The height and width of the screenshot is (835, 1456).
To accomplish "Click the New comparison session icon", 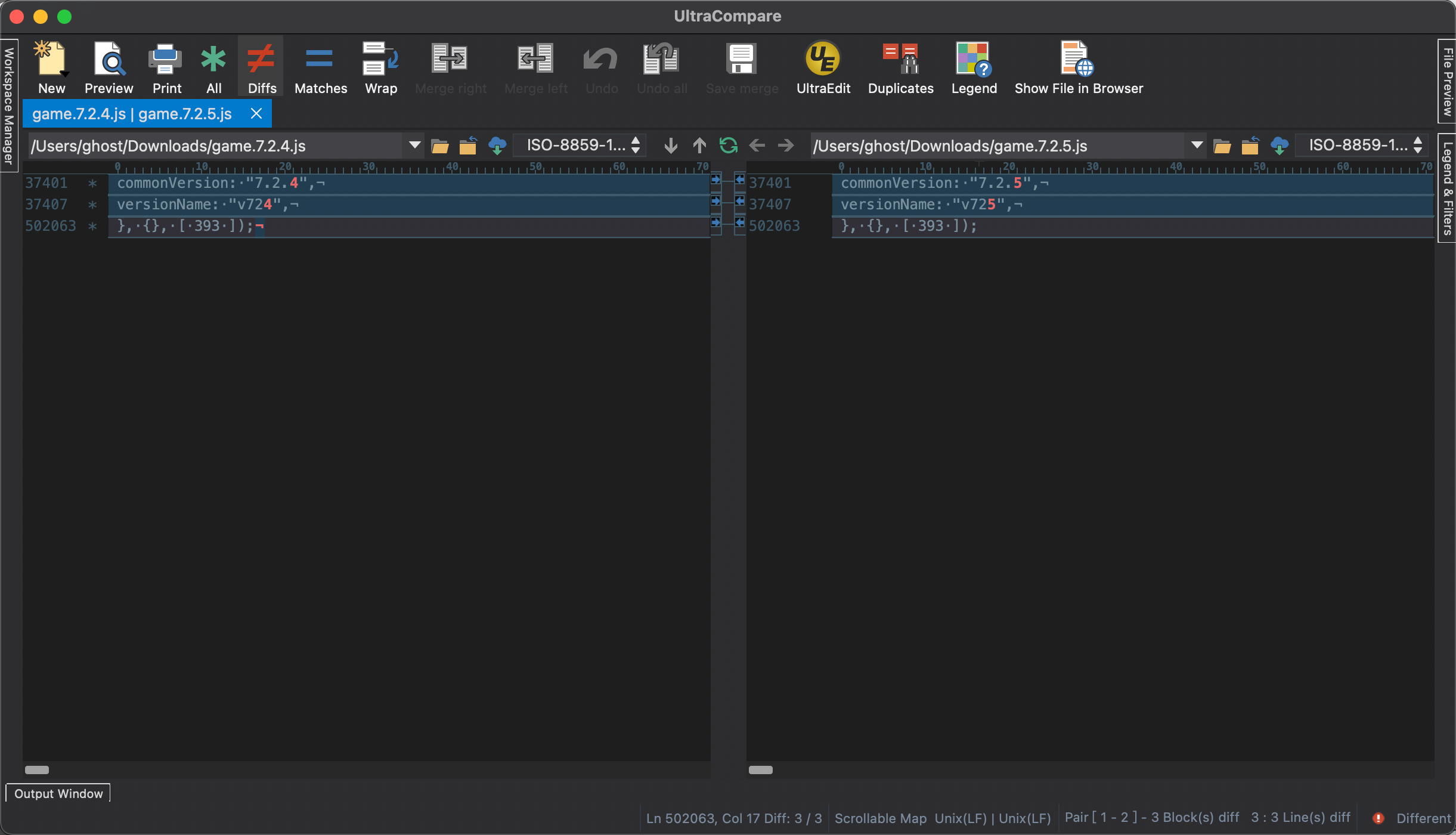I will (51, 60).
